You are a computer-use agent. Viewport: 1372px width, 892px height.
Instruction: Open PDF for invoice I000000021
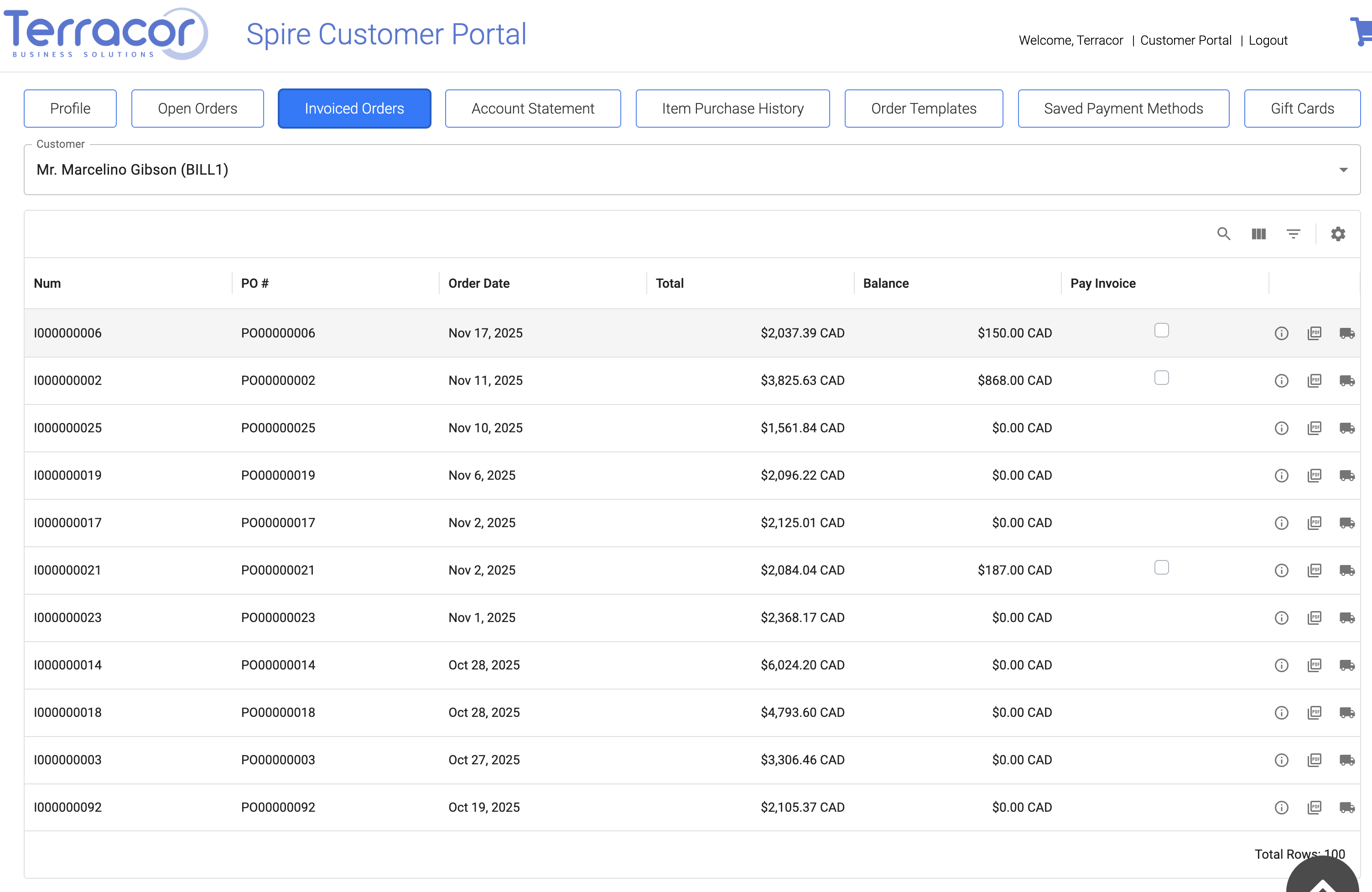1314,570
